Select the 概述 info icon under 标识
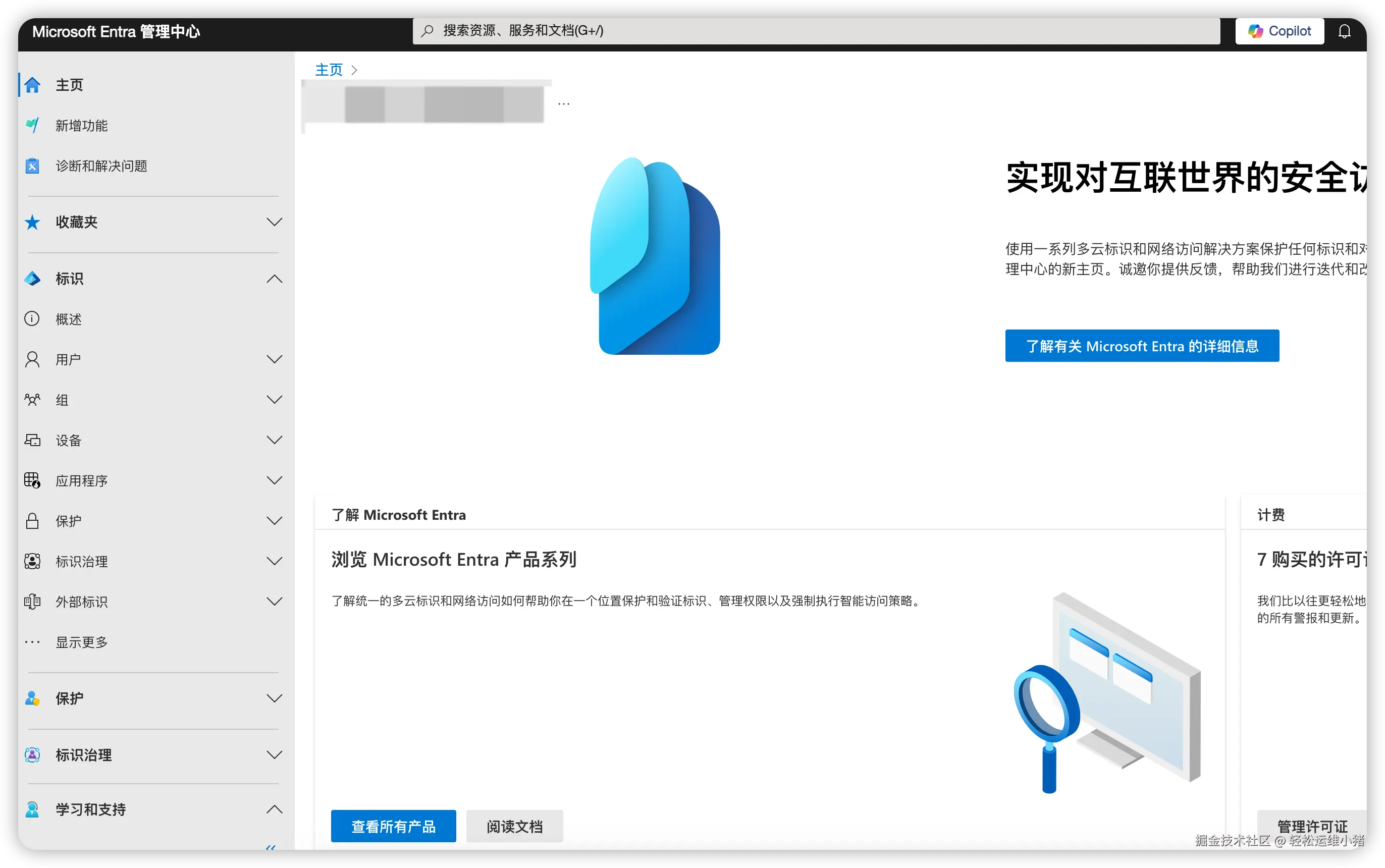This screenshot has height=868, width=1385. pos(32,318)
